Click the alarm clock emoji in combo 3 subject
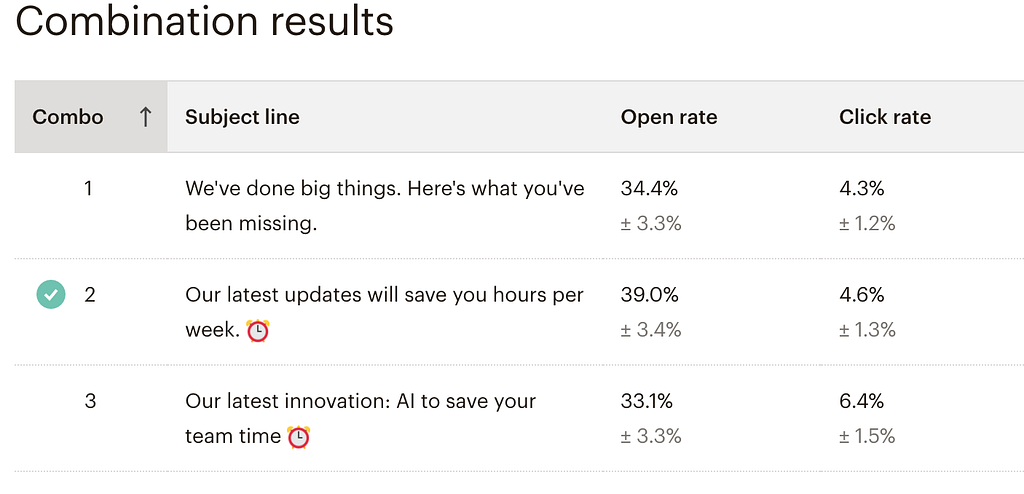This screenshot has height=494, width=1024. 298,437
